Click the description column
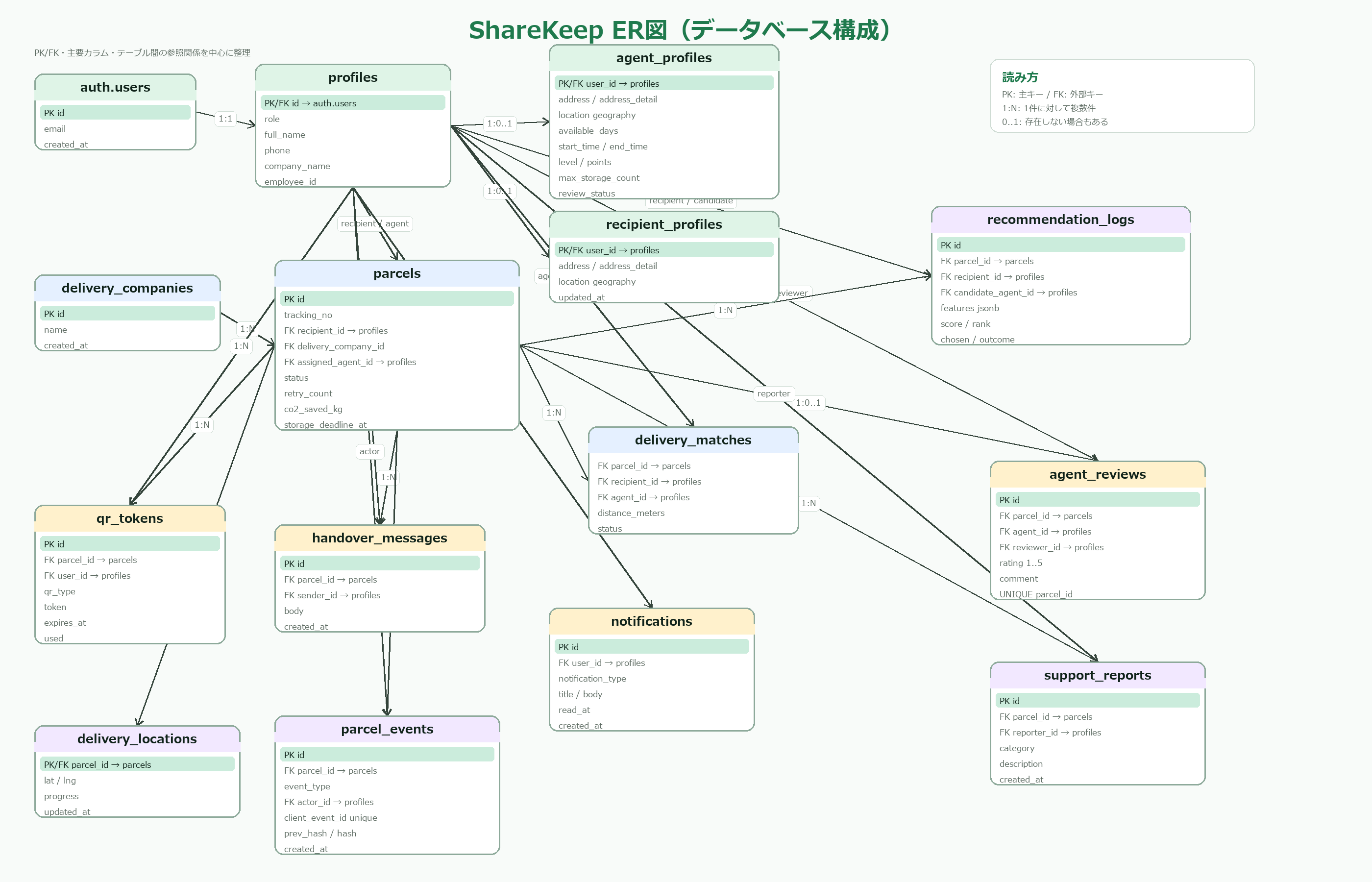The image size is (1372, 882). [x=1021, y=764]
